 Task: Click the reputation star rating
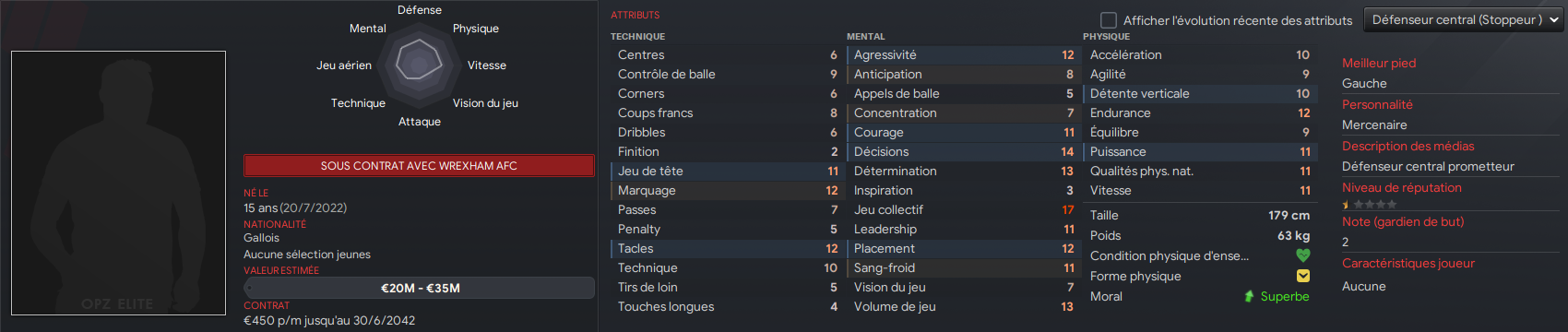tap(1370, 205)
